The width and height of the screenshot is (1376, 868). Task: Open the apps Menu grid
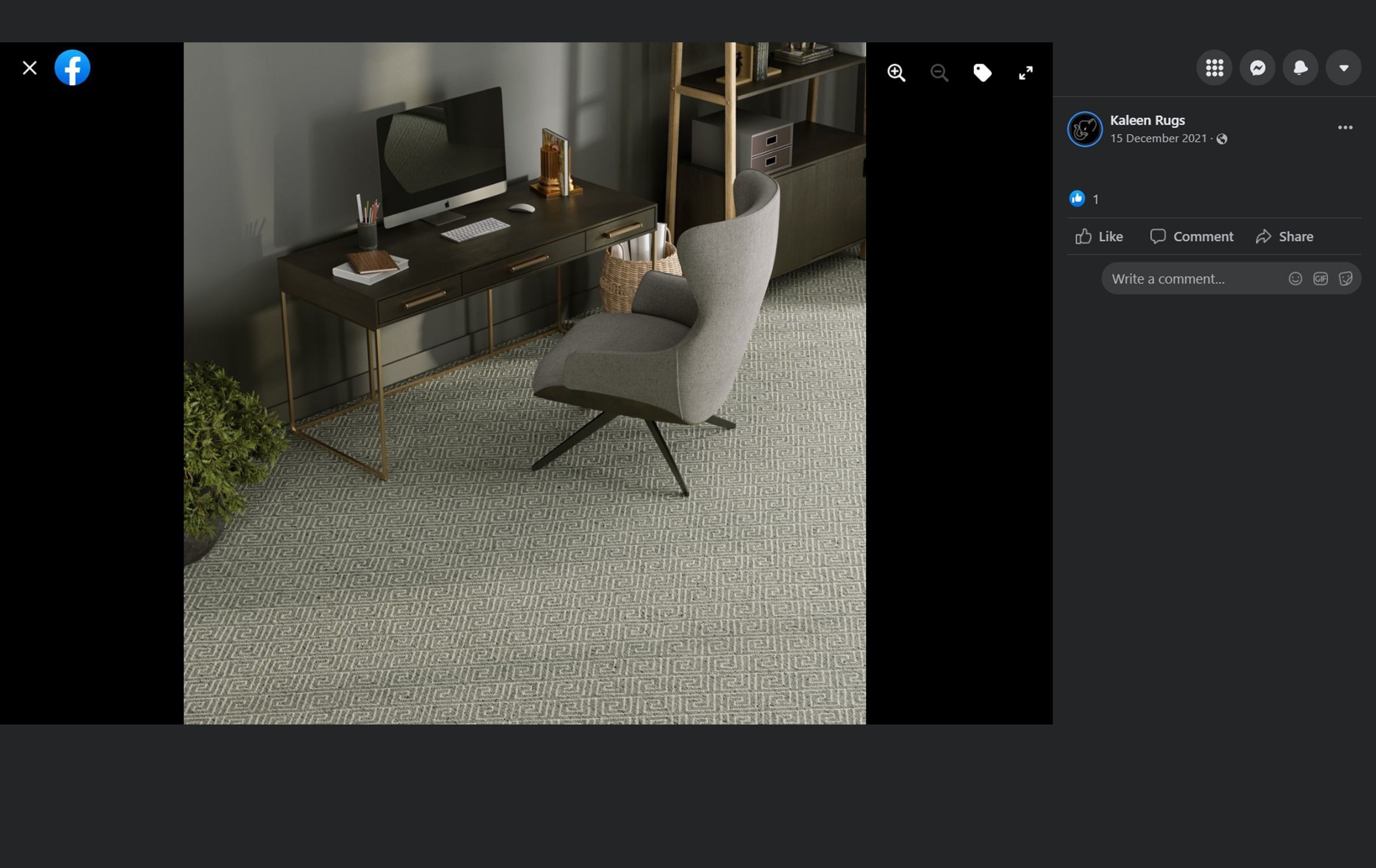(1214, 68)
